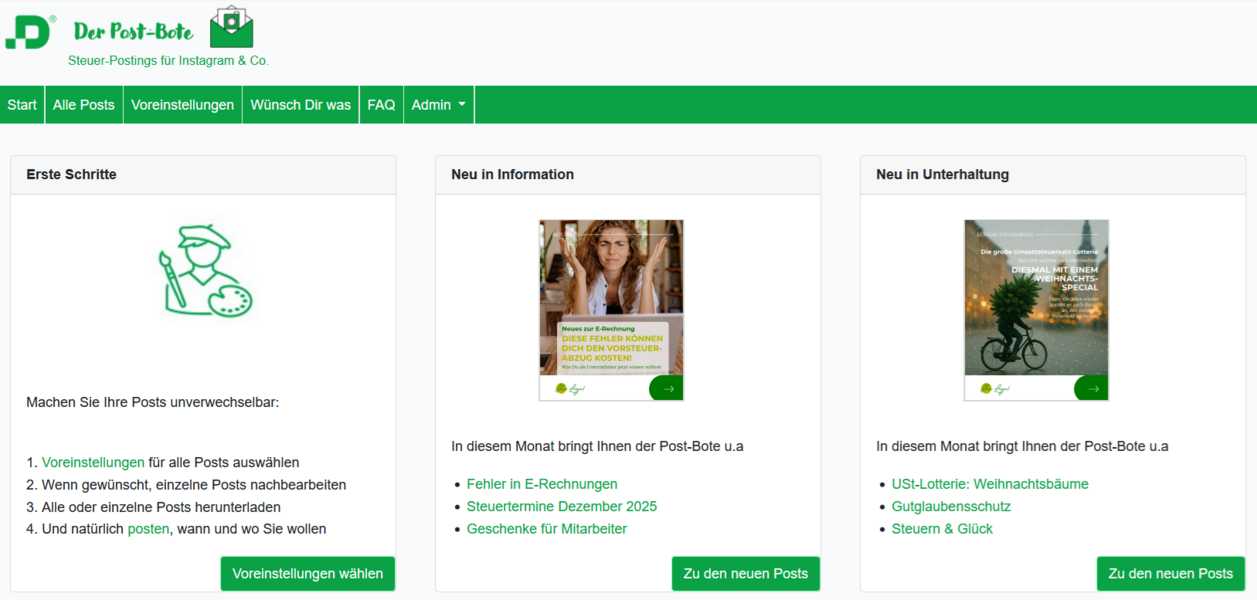The height and width of the screenshot is (600, 1257).
Task: Open the FAQ page
Action: (381, 105)
